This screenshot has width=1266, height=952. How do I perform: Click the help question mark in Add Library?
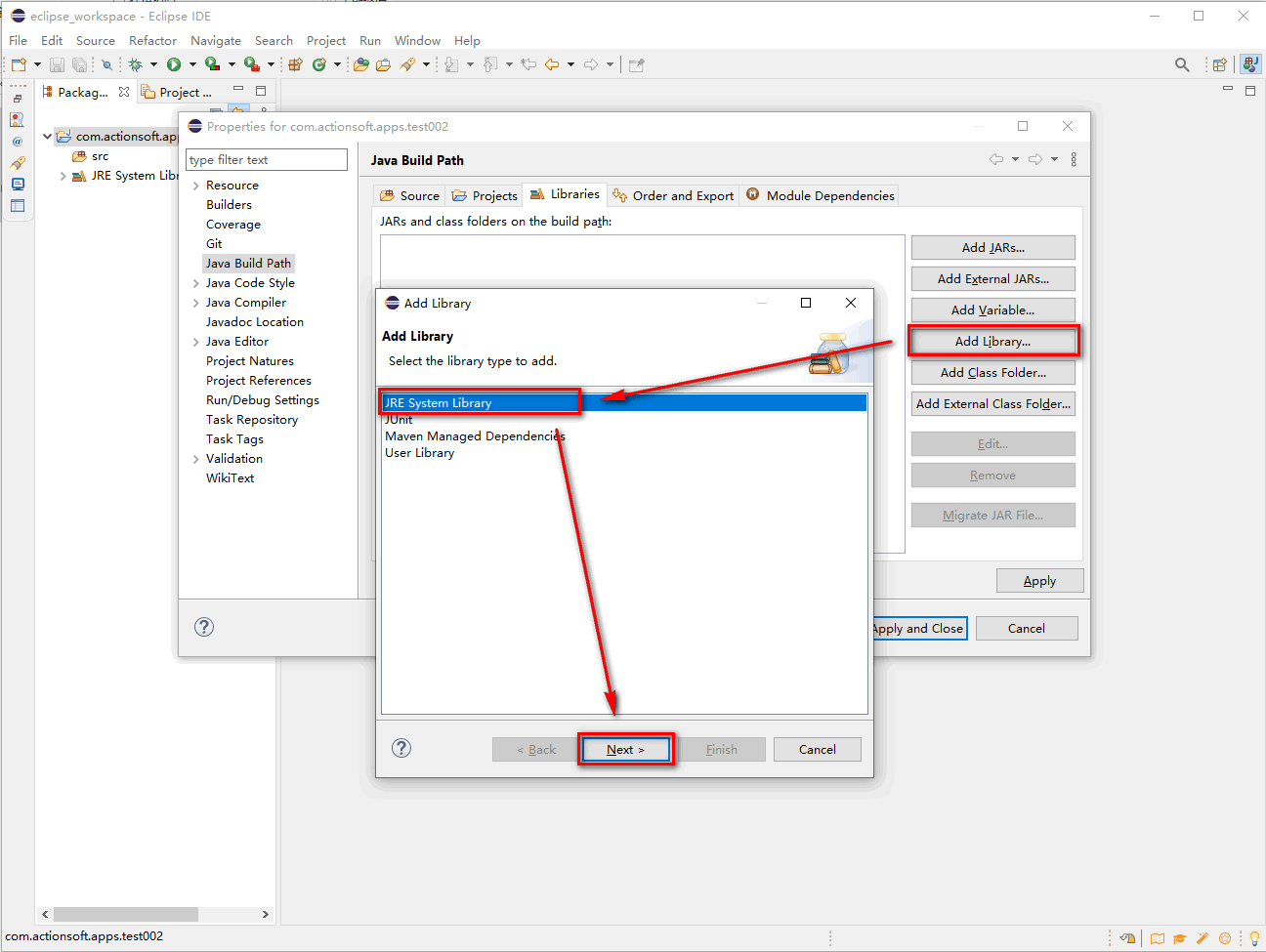pyautogui.click(x=401, y=748)
